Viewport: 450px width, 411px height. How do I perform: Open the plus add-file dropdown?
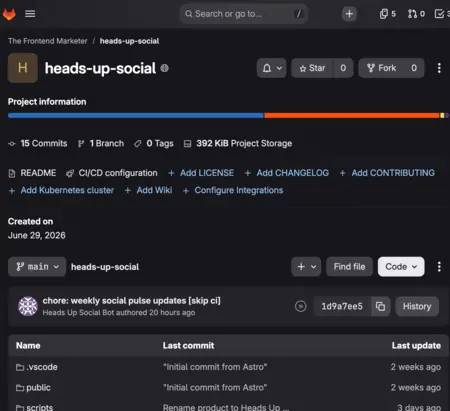coord(306,267)
